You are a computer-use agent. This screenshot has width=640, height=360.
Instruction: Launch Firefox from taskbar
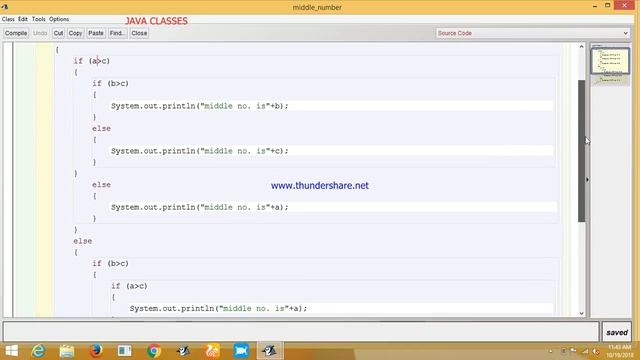coord(96,351)
